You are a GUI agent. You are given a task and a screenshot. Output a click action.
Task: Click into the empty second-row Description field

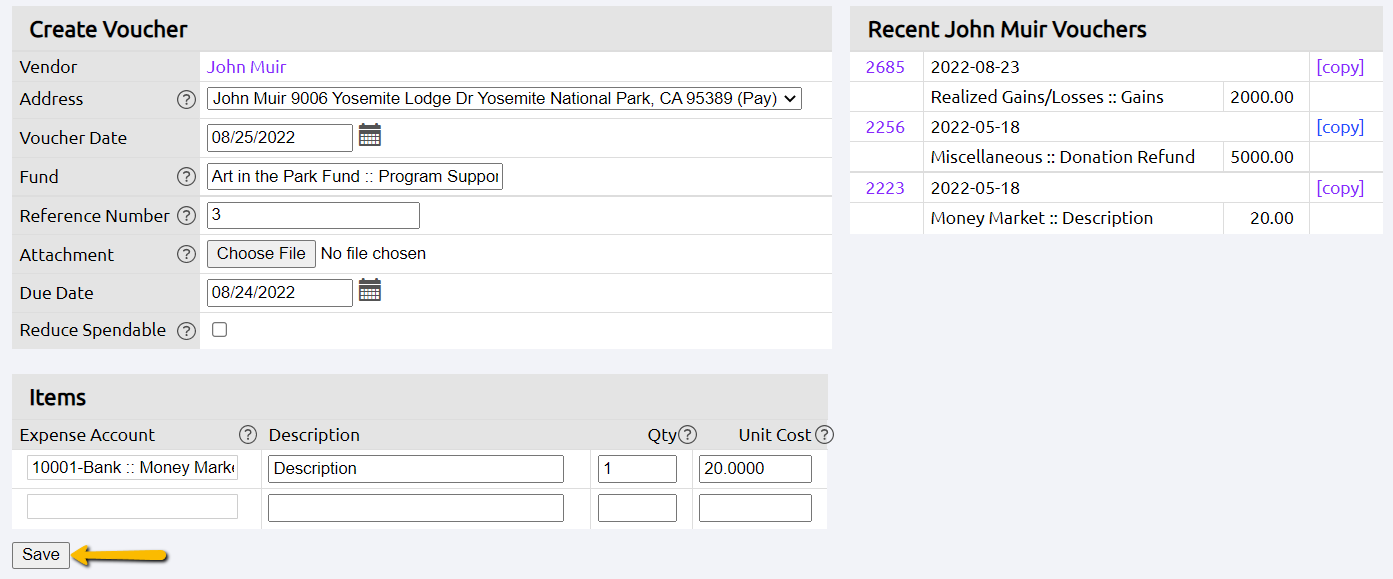(416, 508)
